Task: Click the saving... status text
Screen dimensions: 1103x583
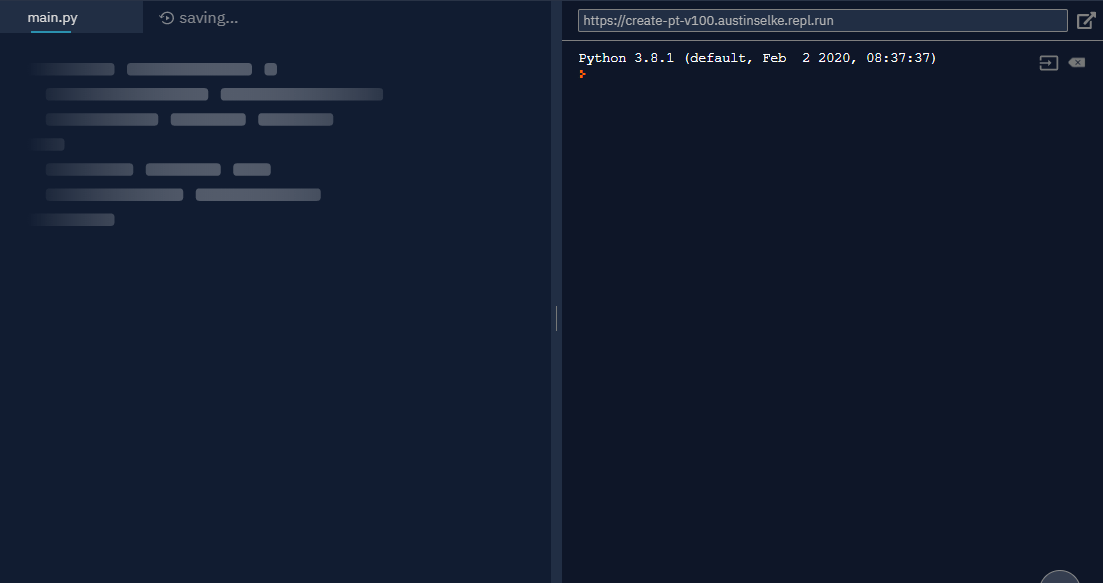Action: coord(208,18)
